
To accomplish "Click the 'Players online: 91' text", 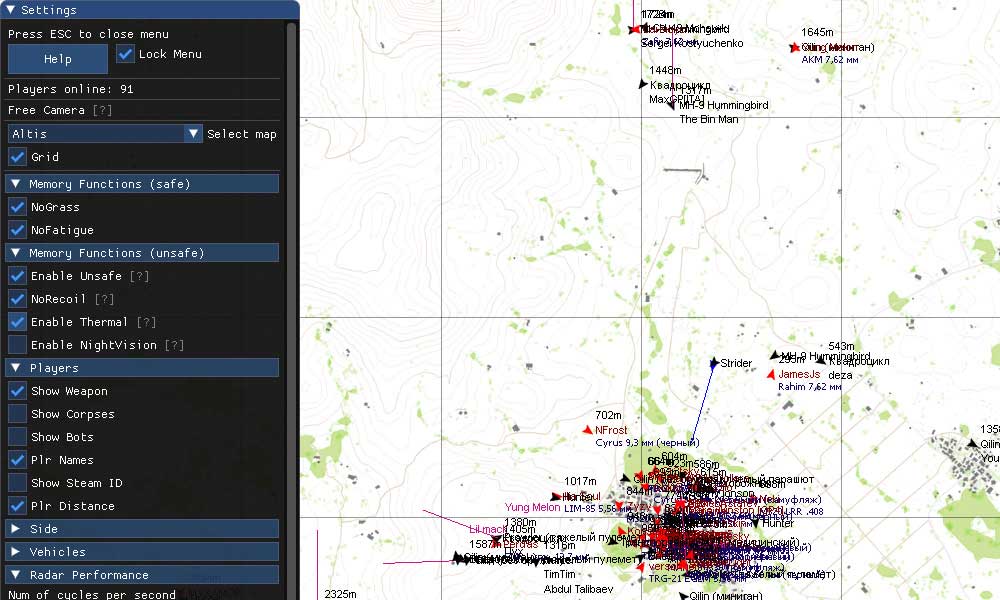I will coord(71,89).
